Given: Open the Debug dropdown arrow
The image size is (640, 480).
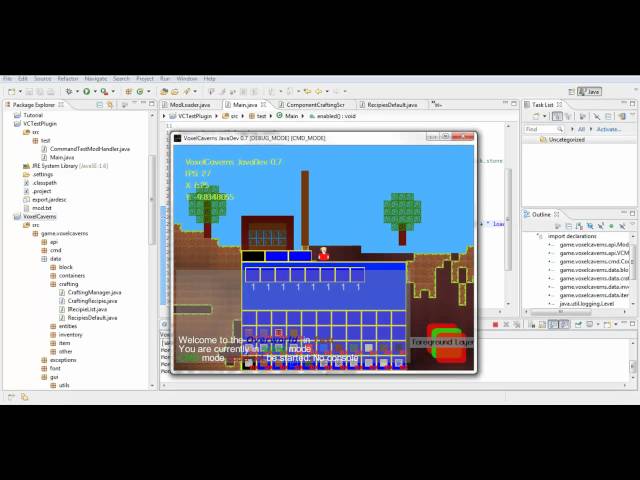Looking at the screenshot, I should coord(77,92).
